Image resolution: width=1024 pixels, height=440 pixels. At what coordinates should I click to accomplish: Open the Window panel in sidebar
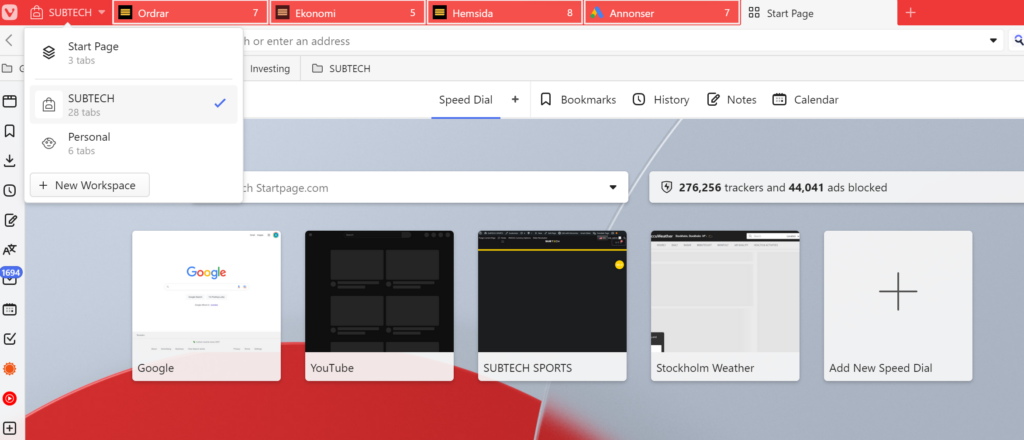pos(10,101)
